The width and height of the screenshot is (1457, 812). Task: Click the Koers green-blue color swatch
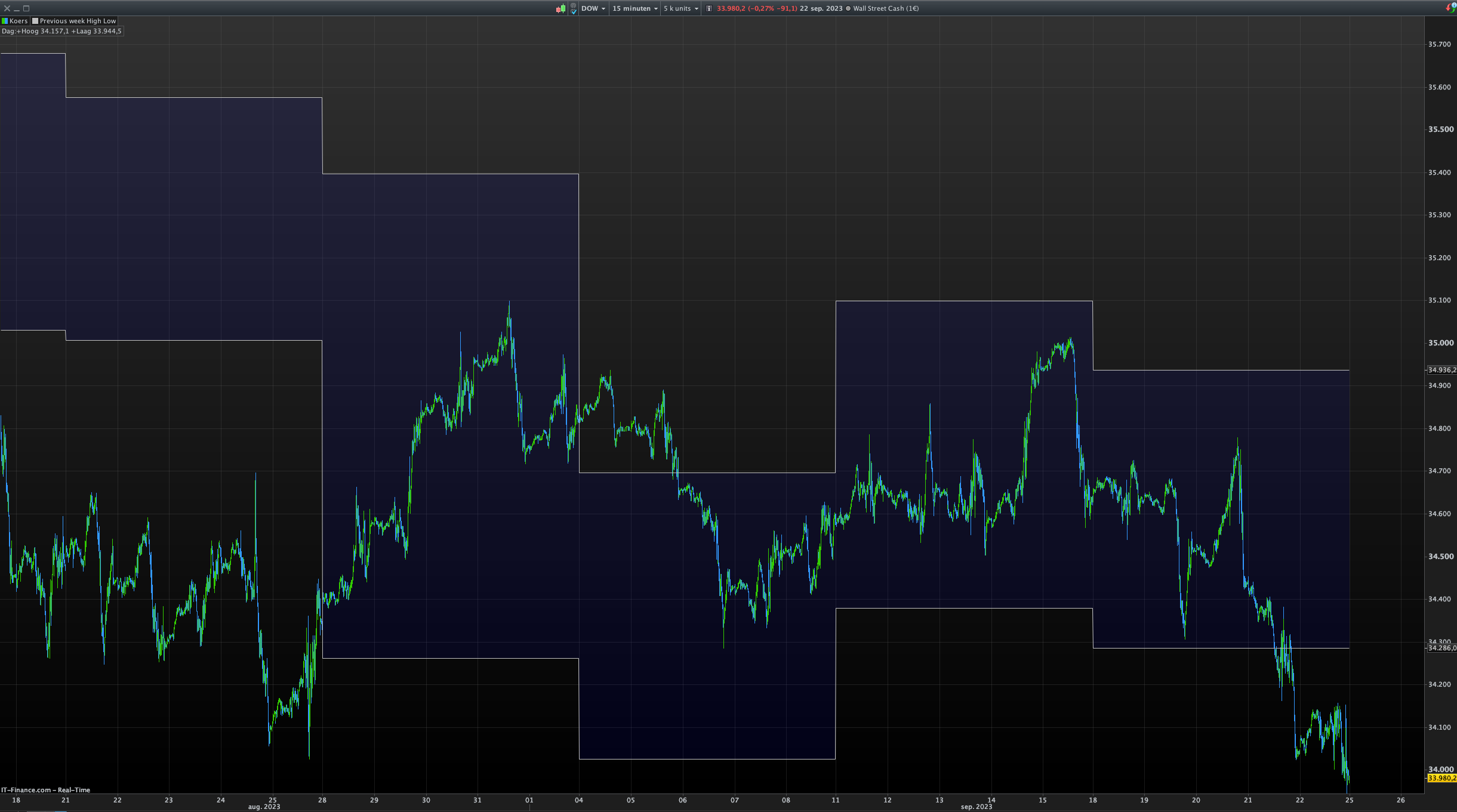point(5,21)
